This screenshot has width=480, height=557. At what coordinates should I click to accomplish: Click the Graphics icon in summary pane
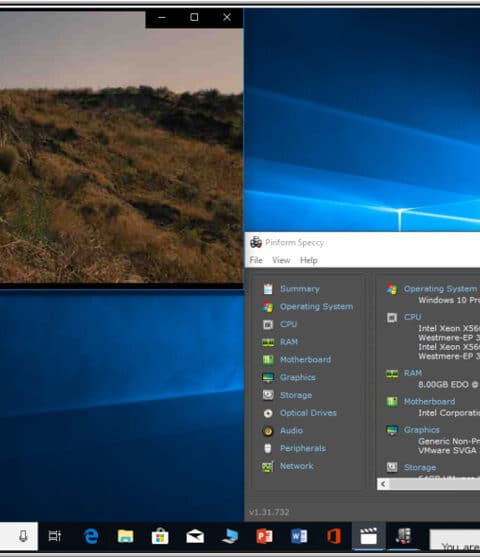tap(392, 430)
